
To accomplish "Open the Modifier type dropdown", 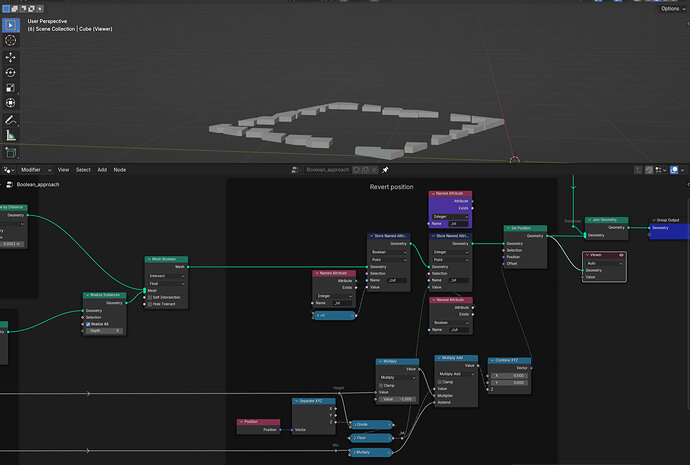I will point(36,170).
